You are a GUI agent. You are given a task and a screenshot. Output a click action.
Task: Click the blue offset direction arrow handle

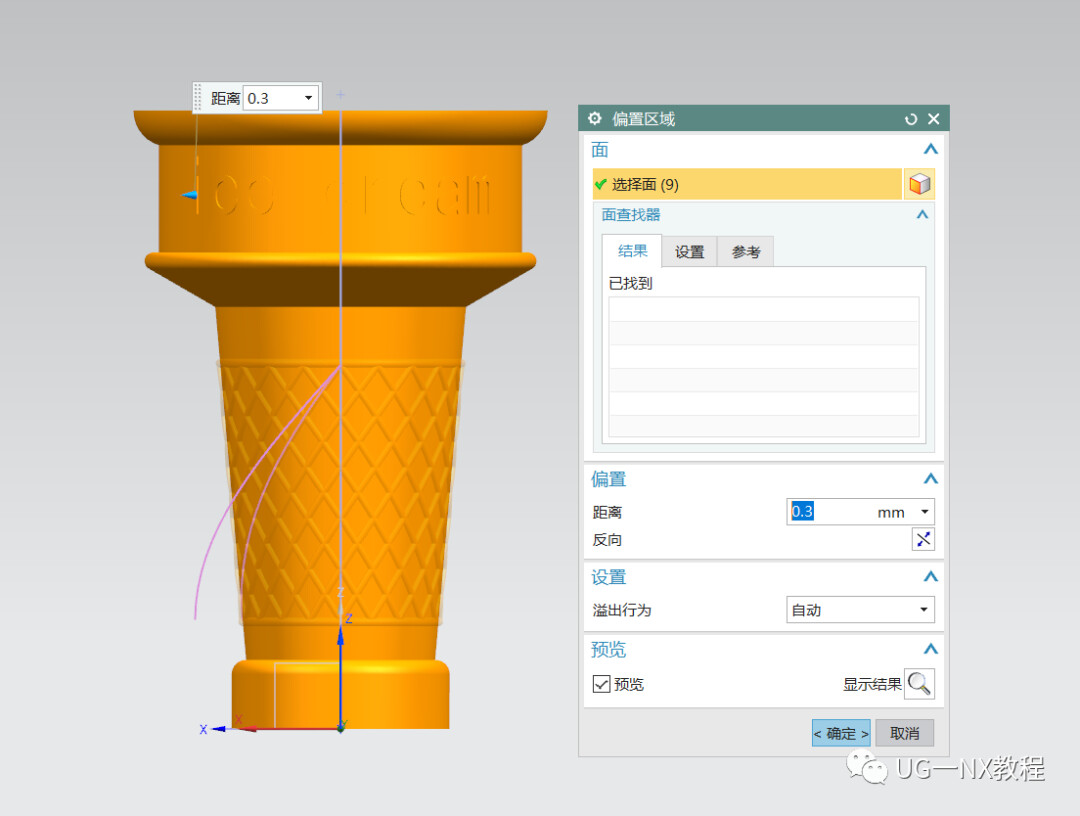tap(189, 196)
